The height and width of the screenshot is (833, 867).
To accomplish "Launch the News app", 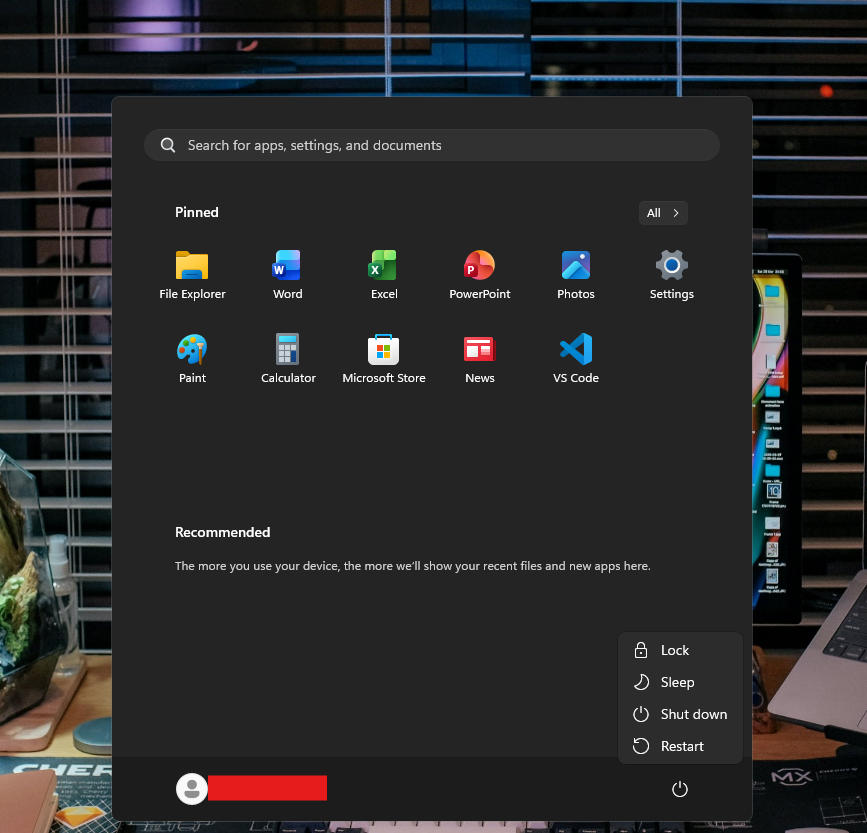I will 479,350.
